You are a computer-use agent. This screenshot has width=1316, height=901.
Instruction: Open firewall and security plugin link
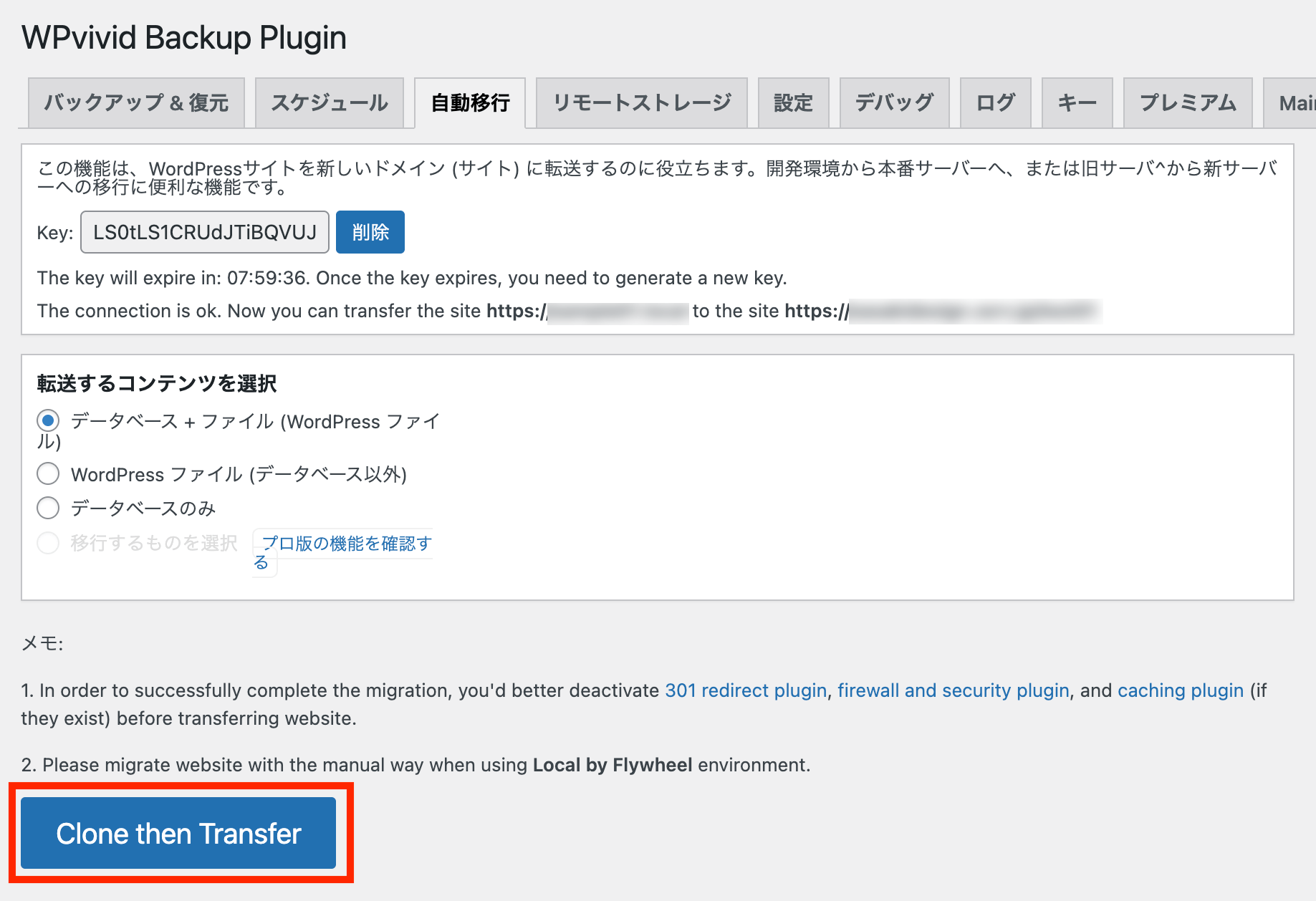pos(954,690)
